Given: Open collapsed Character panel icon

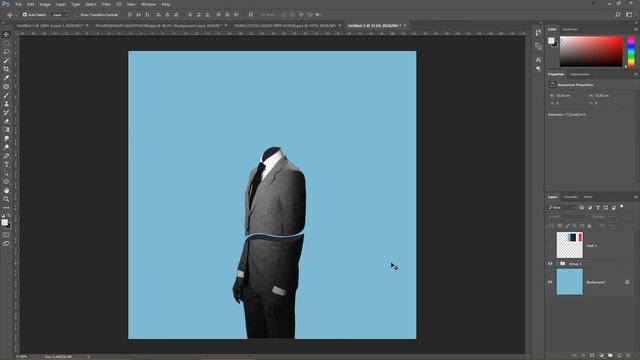Looking at the screenshot, I should 538,60.
